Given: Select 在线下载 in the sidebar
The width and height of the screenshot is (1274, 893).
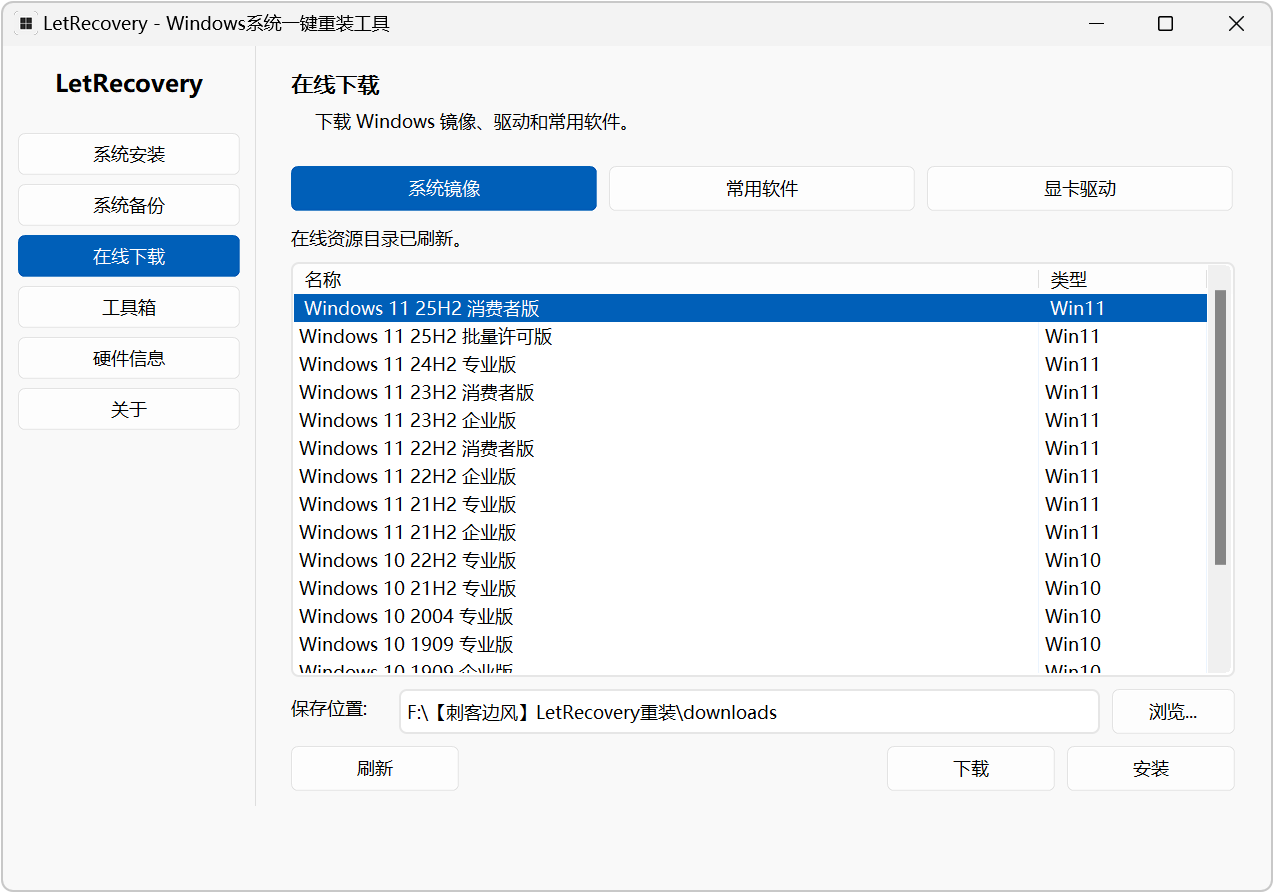Looking at the screenshot, I should [129, 256].
